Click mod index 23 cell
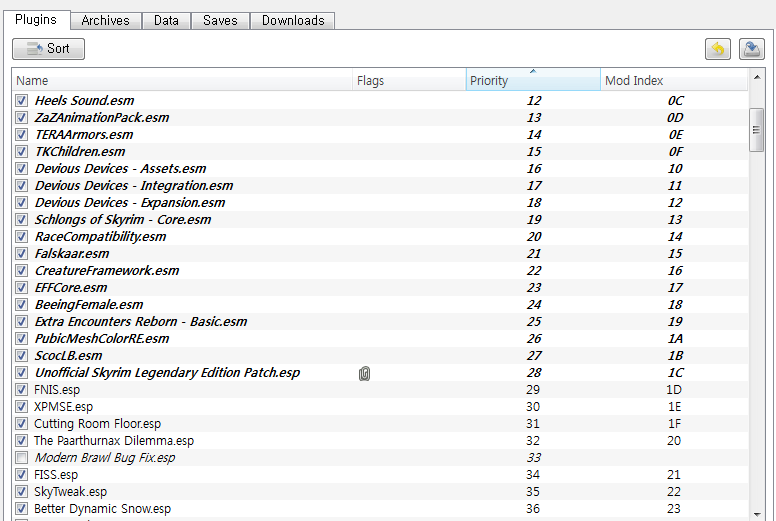 point(674,509)
